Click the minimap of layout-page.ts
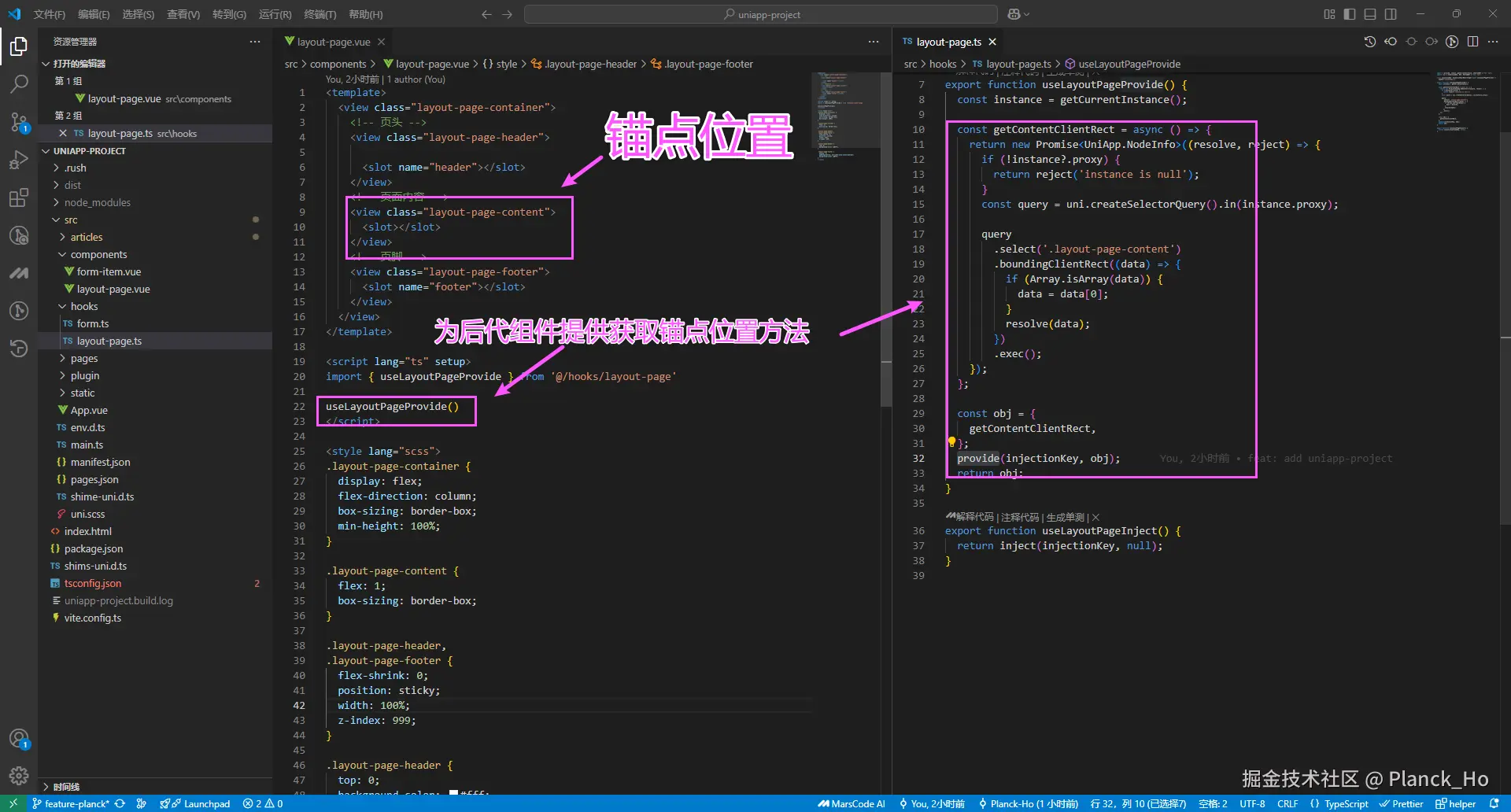 click(1464, 102)
